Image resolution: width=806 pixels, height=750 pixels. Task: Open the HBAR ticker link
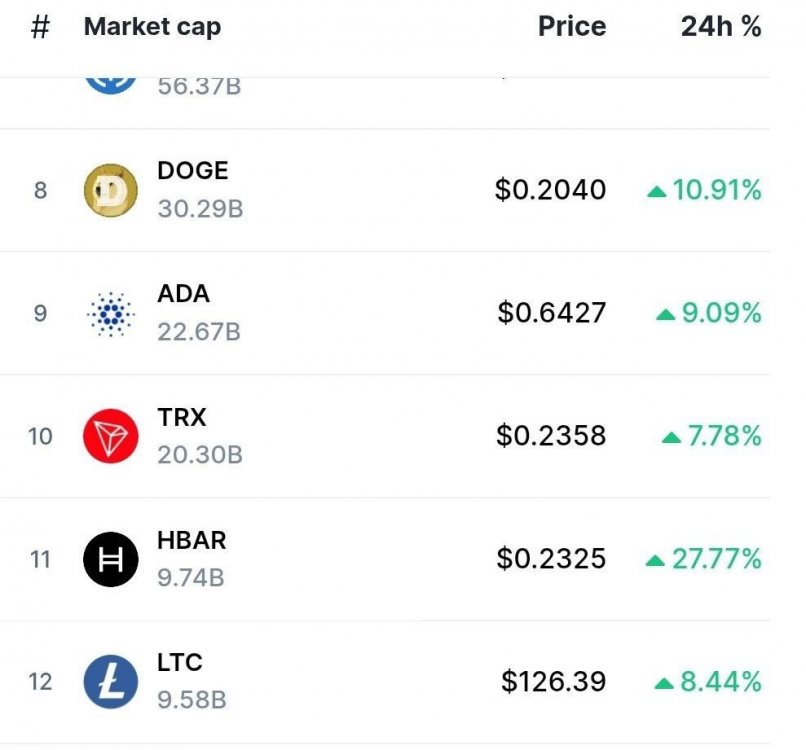(192, 540)
